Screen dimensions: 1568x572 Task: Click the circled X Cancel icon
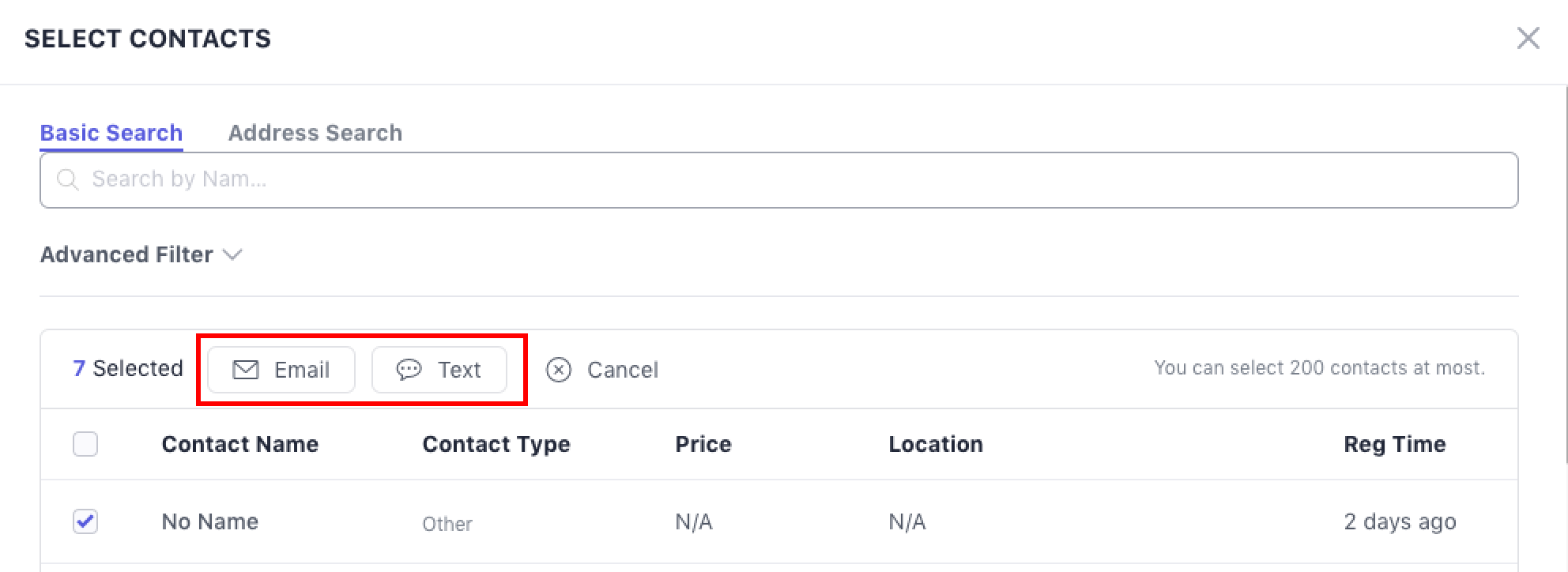point(559,370)
